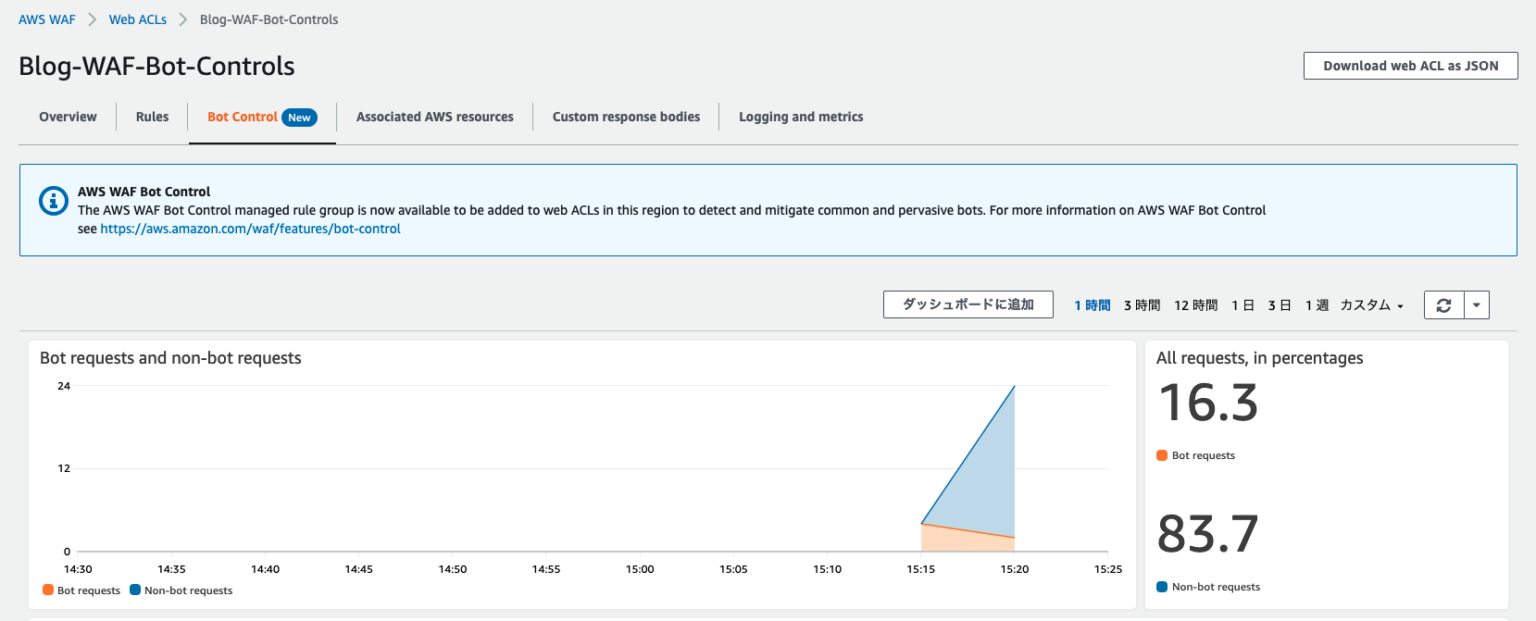
Task: Enable the 1週 time range view
Action: point(1316,305)
